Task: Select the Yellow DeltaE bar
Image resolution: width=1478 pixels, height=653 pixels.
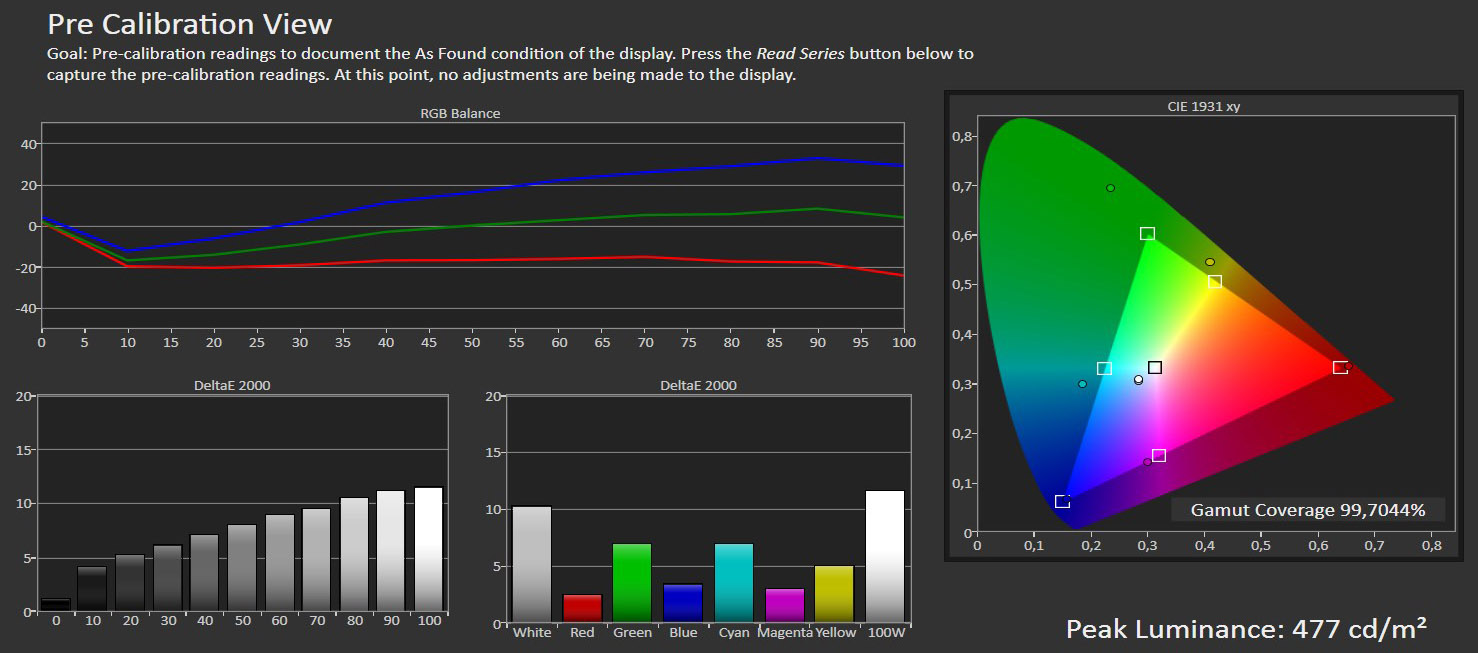Action: pyautogui.click(x=834, y=594)
